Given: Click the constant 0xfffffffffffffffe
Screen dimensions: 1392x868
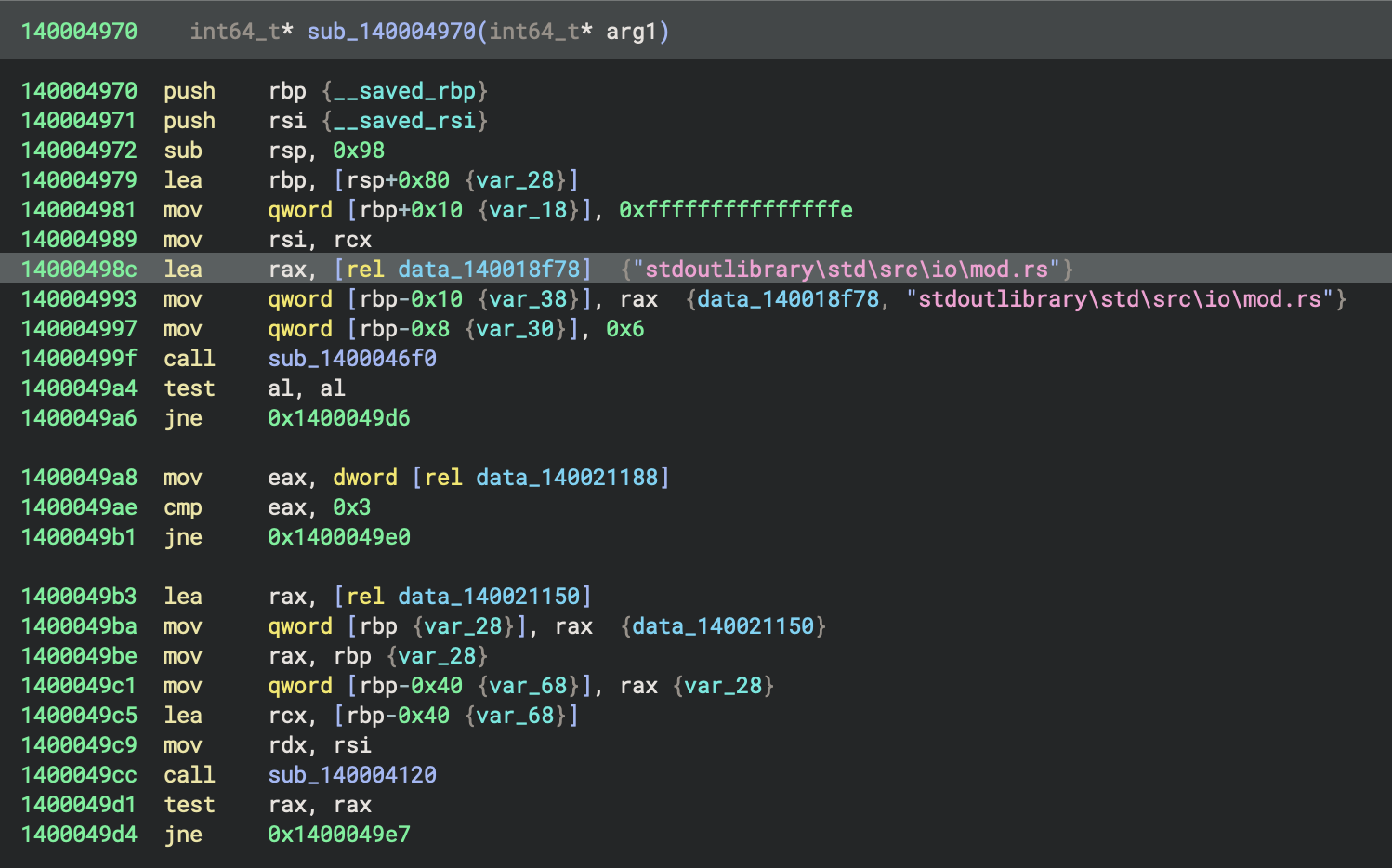Looking at the screenshot, I should pyautogui.click(x=736, y=210).
